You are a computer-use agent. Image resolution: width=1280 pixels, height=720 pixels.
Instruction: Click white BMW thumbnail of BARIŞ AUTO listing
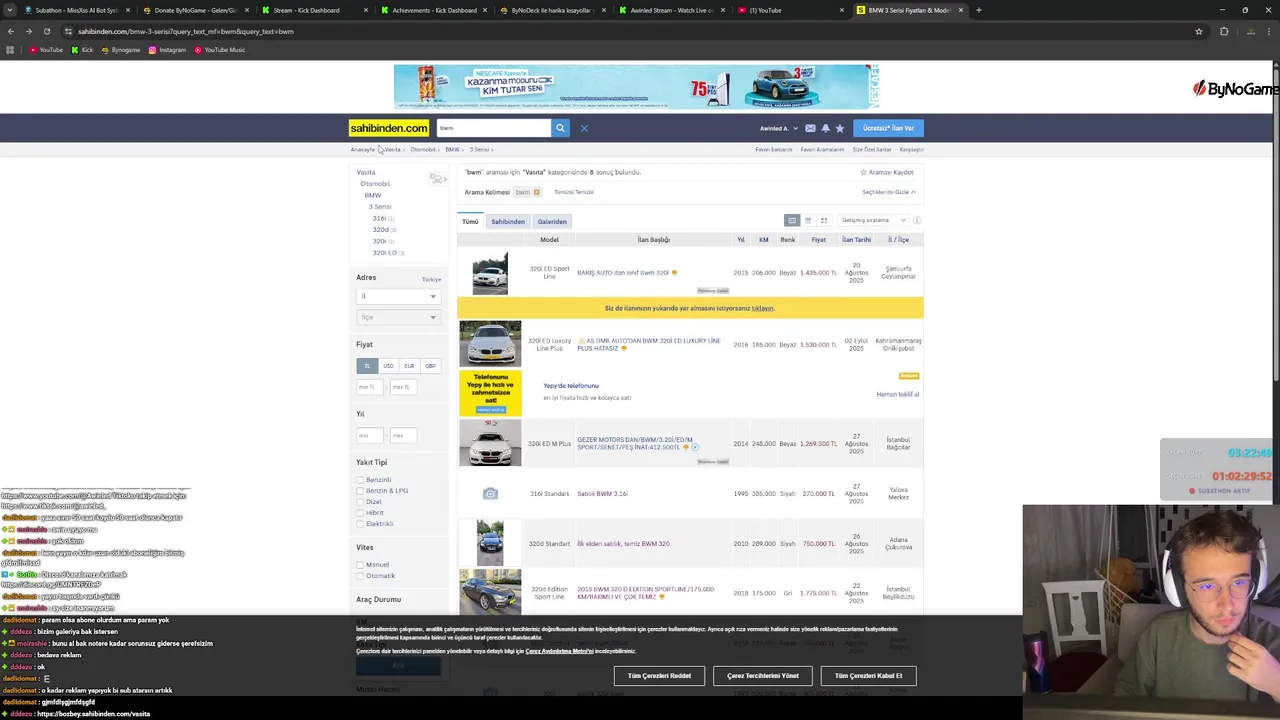(490, 272)
